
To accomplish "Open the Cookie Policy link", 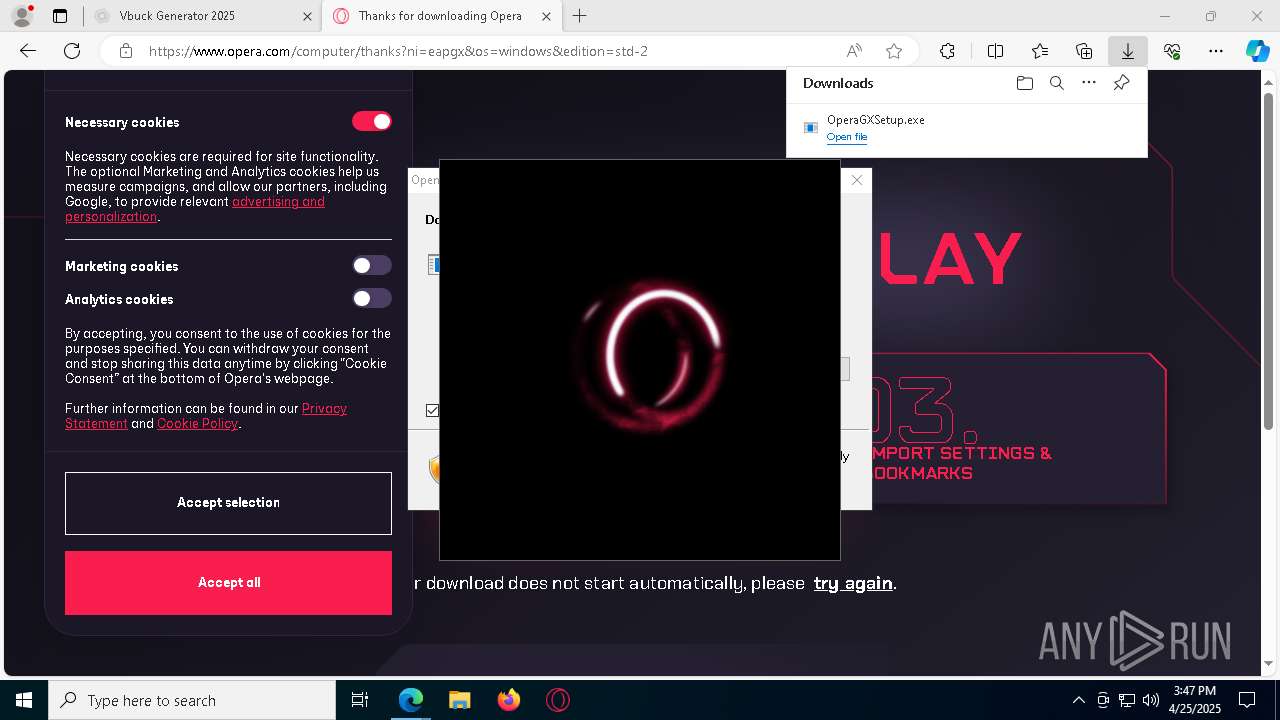I will pos(197,424).
